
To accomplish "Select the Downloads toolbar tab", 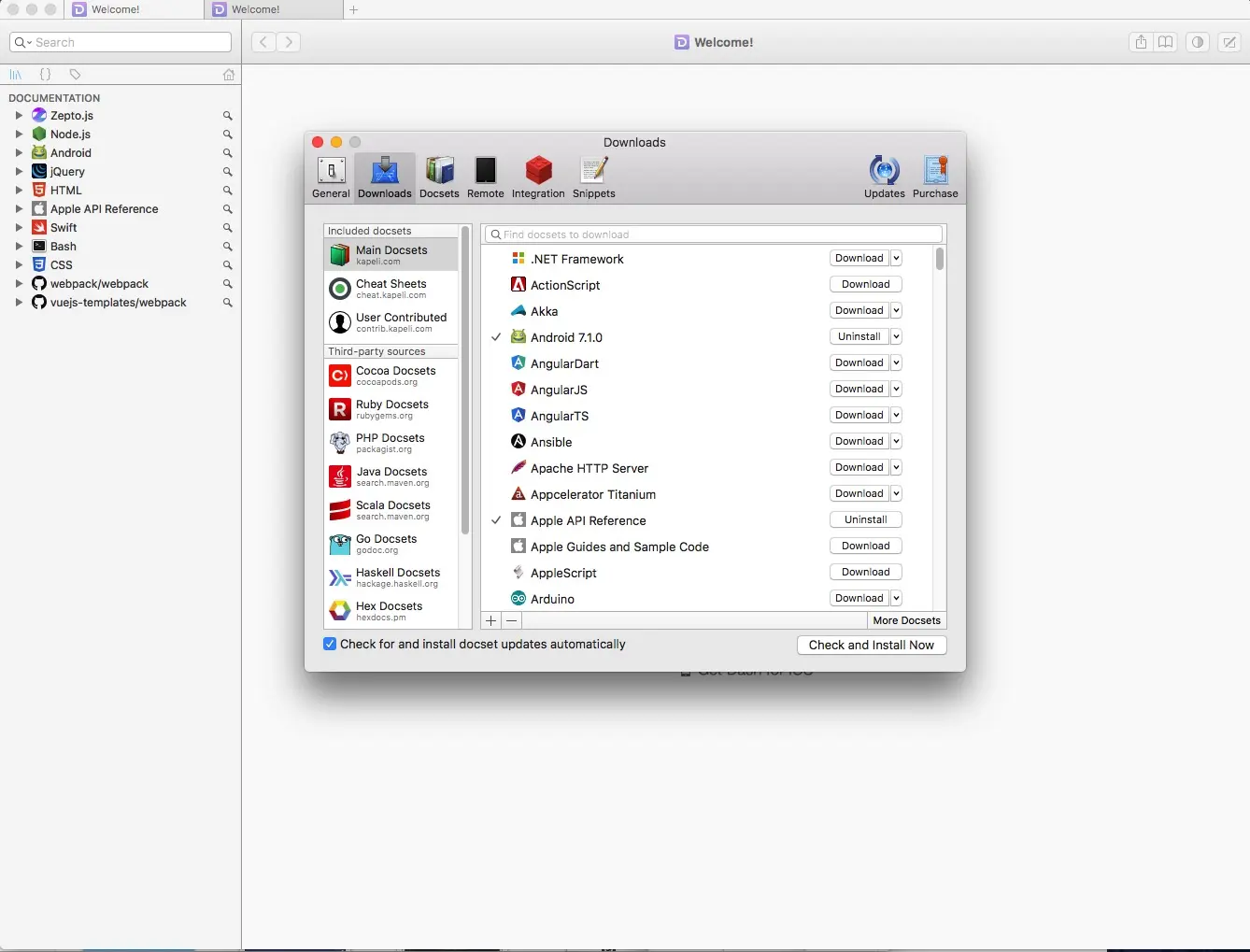I will click(x=384, y=178).
